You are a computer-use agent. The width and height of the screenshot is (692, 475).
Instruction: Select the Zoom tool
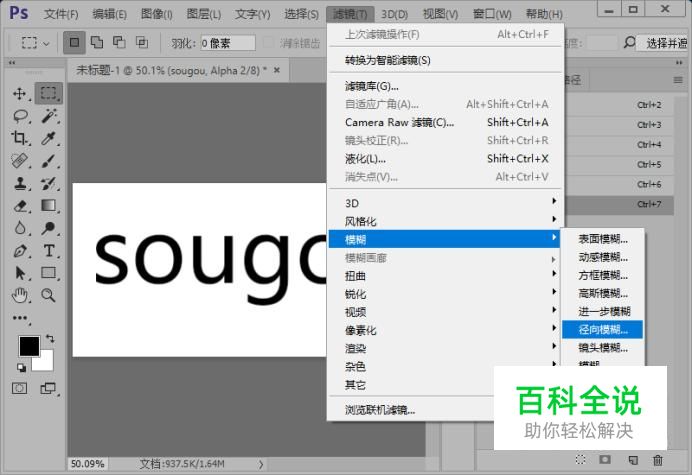tap(49, 295)
